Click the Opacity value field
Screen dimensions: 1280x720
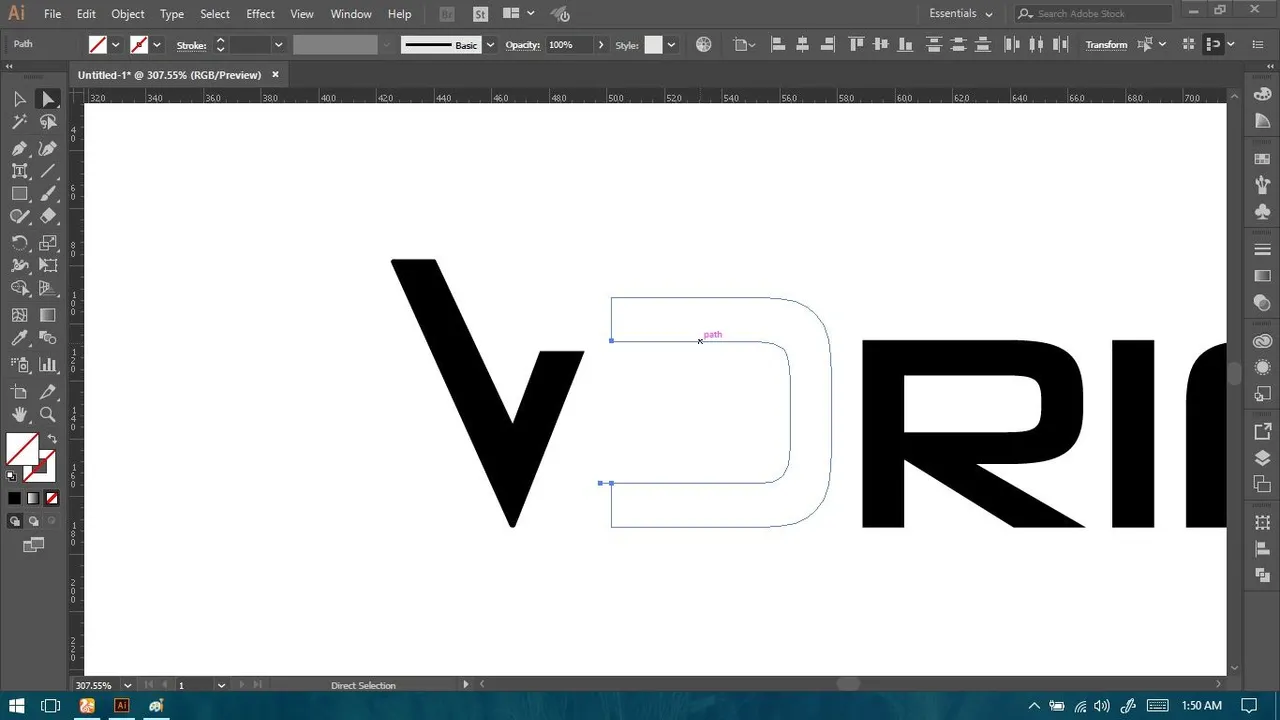(569, 45)
